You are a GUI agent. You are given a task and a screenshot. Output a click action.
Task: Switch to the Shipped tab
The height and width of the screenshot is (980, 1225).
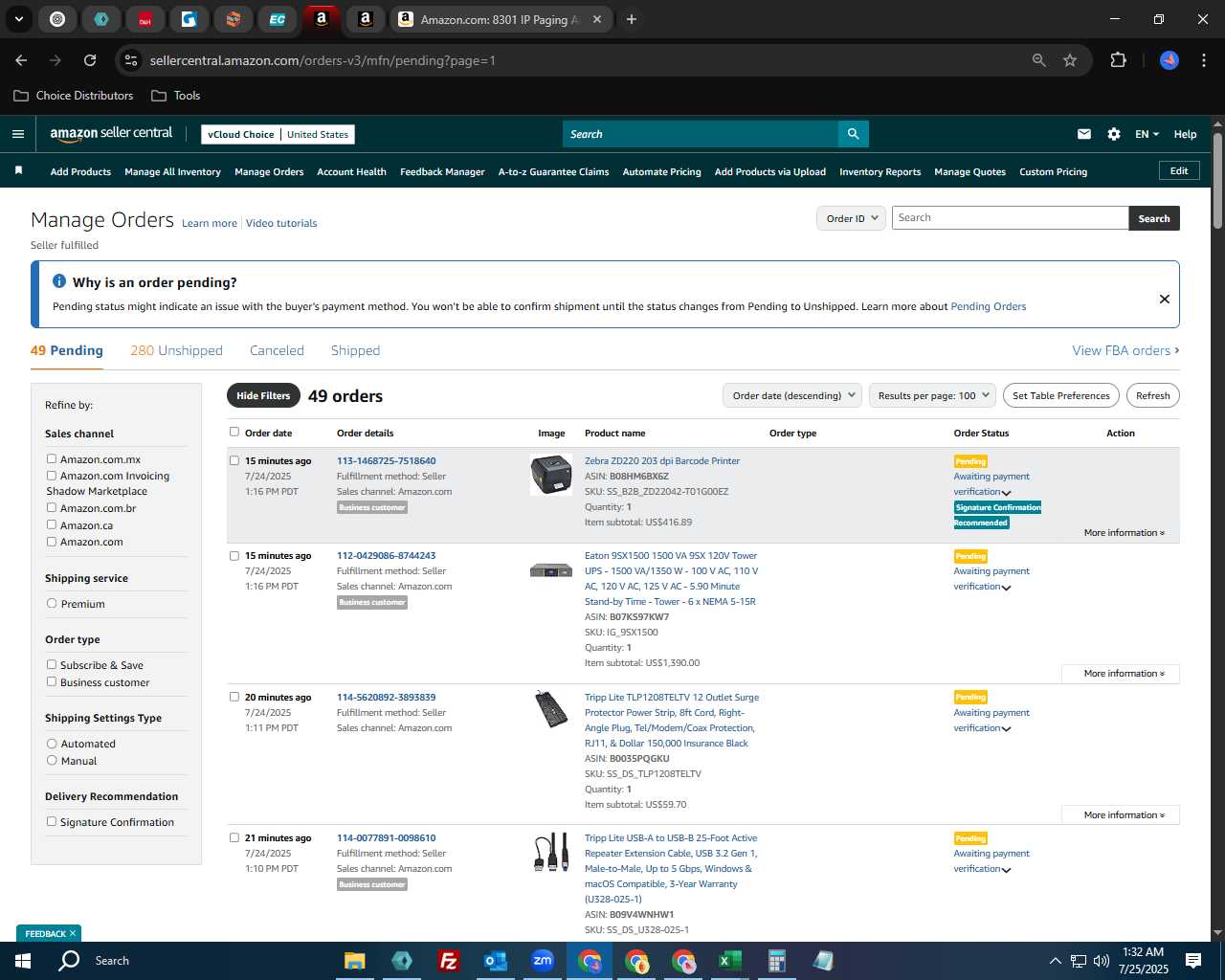tap(355, 350)
